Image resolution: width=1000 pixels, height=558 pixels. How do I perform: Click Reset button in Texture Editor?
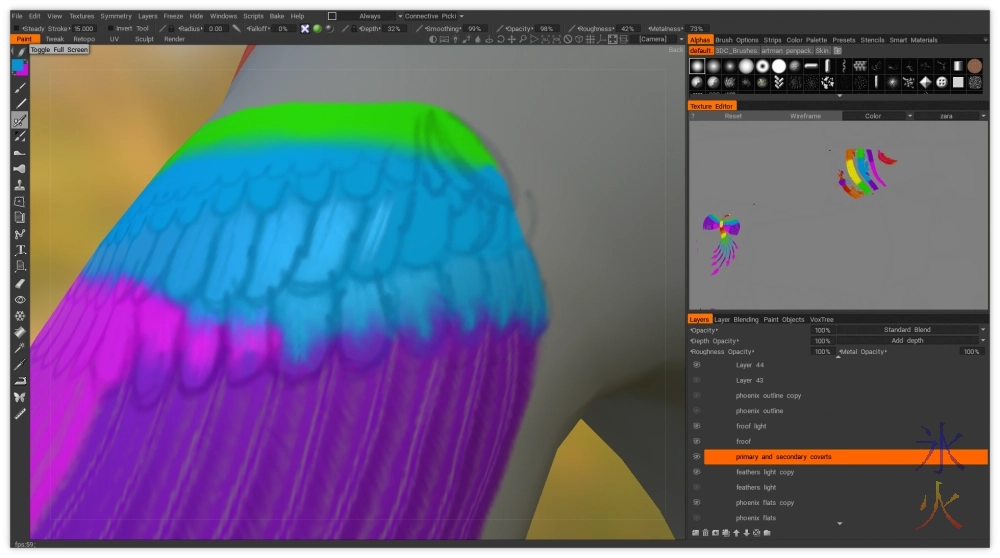733,116
